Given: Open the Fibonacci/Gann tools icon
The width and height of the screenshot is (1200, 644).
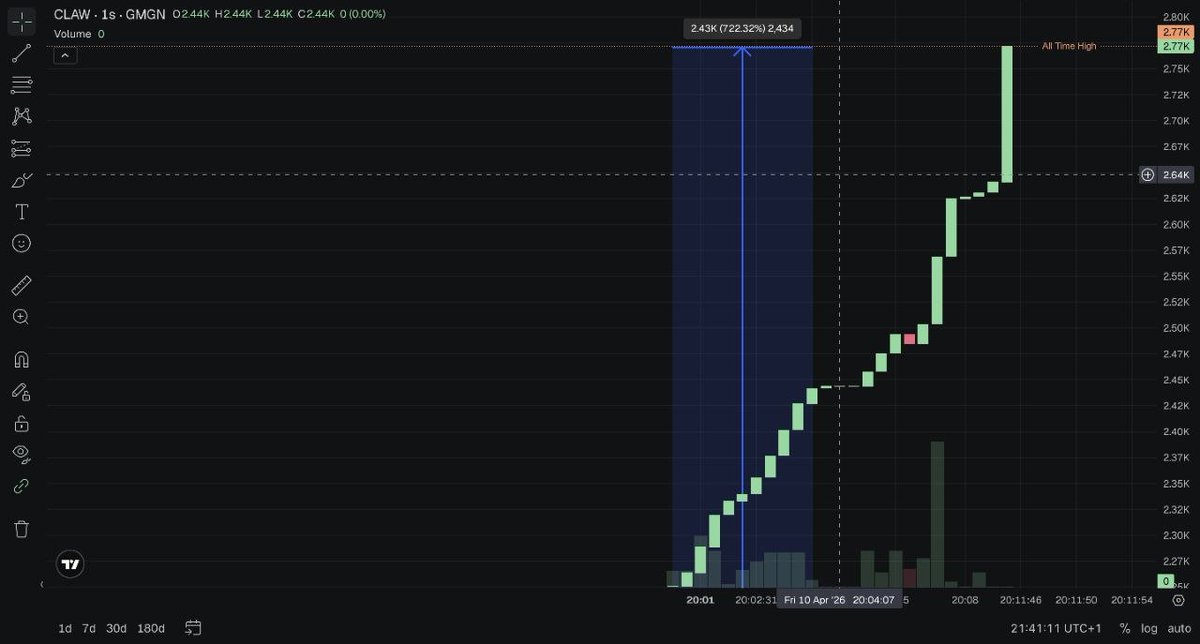Looking at the screenshot, I should pos(22,85).
